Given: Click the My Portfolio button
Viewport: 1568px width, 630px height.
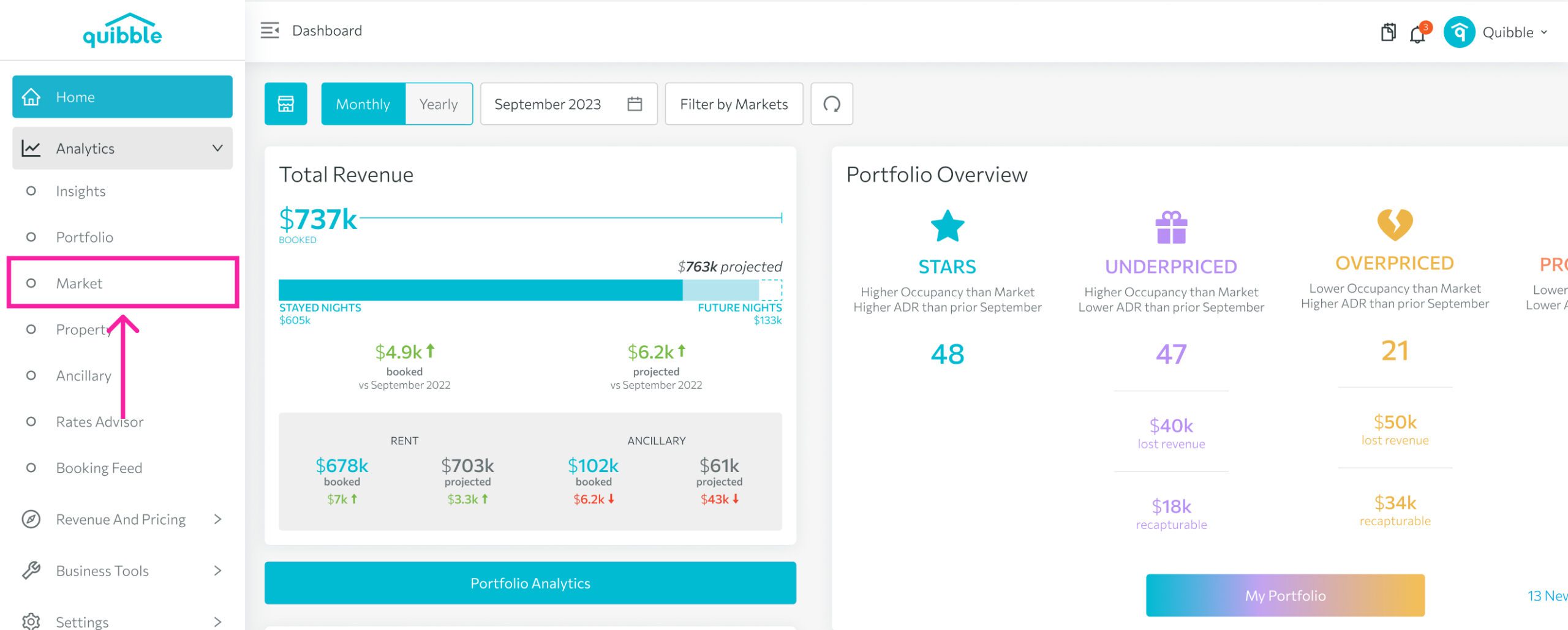Looking at the screenshot, I should click(1285, 595).
